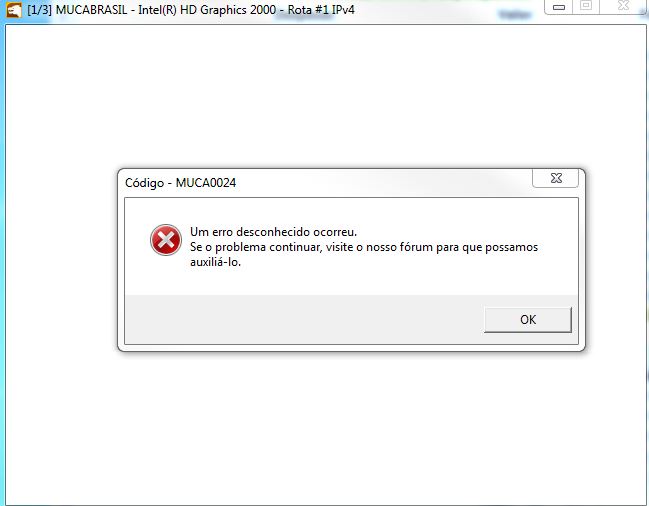Minimize the MUCABRASIL game window
Screen dimensions: 649x506
pos(559,7)
